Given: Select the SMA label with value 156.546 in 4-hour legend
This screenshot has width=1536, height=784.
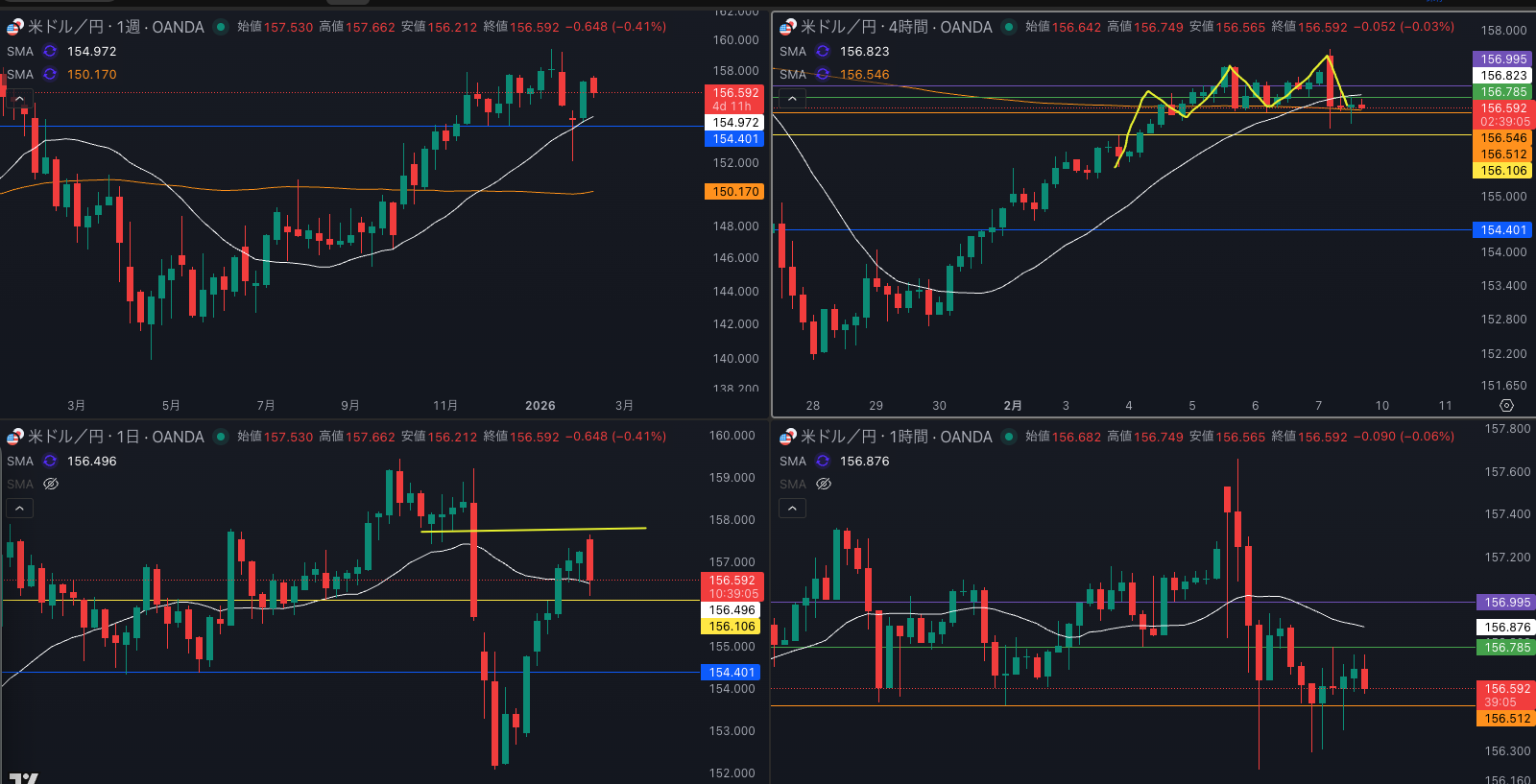Looking at the screenshot, I should coord(793,74).
